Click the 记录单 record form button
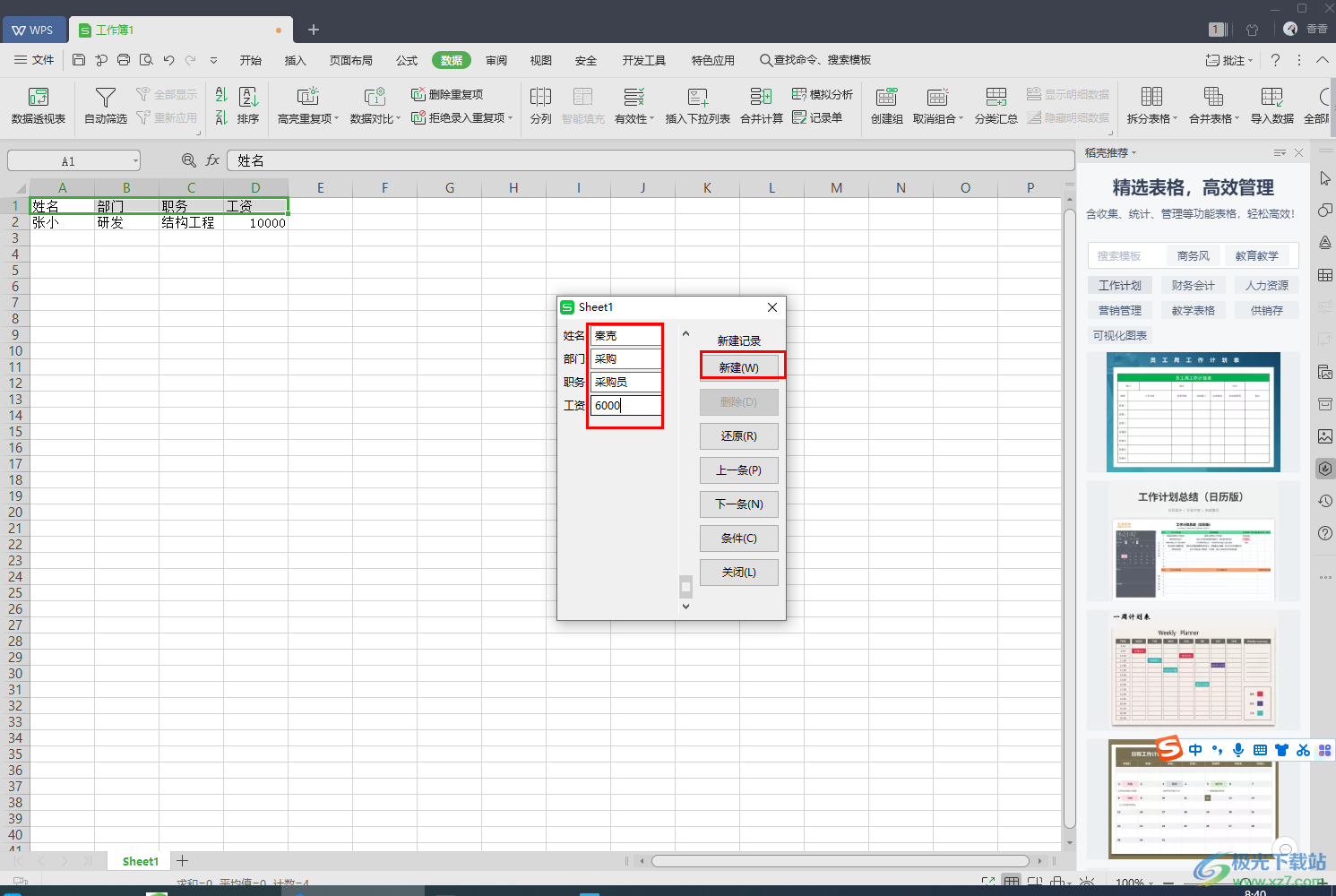This screenshot has width=1336, height=896. [817, 117]
